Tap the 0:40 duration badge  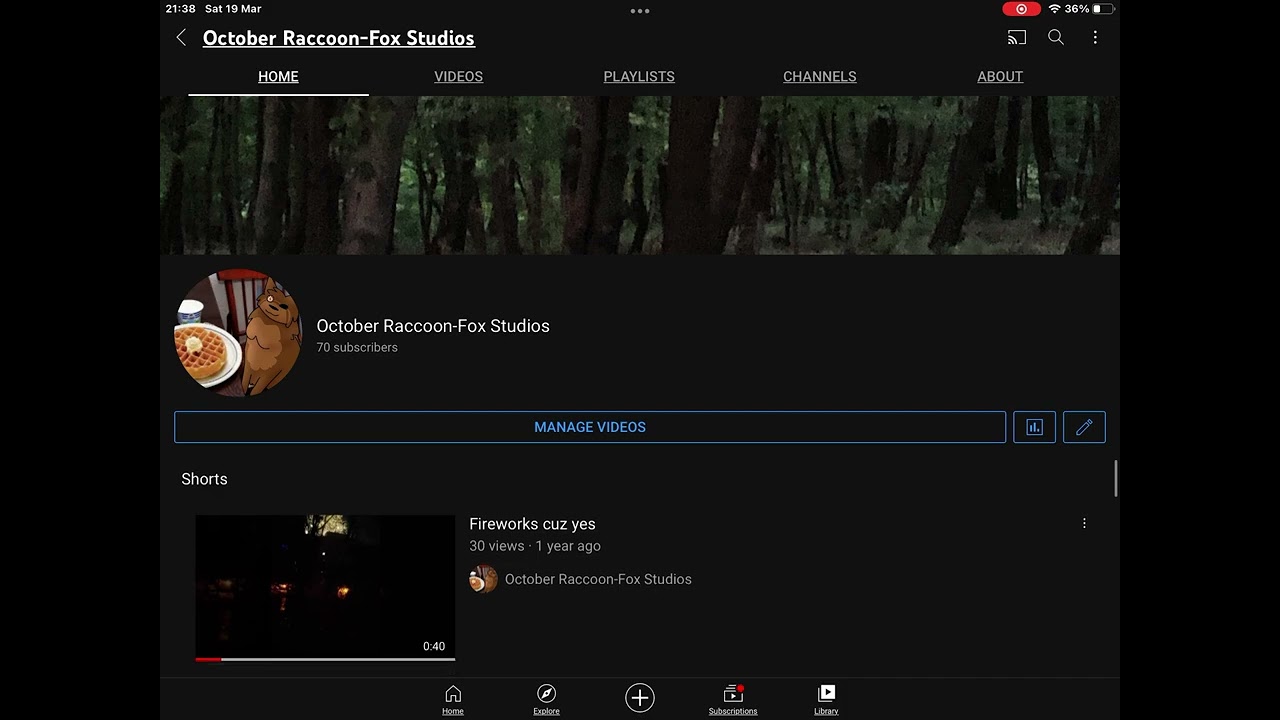[434, 646]
